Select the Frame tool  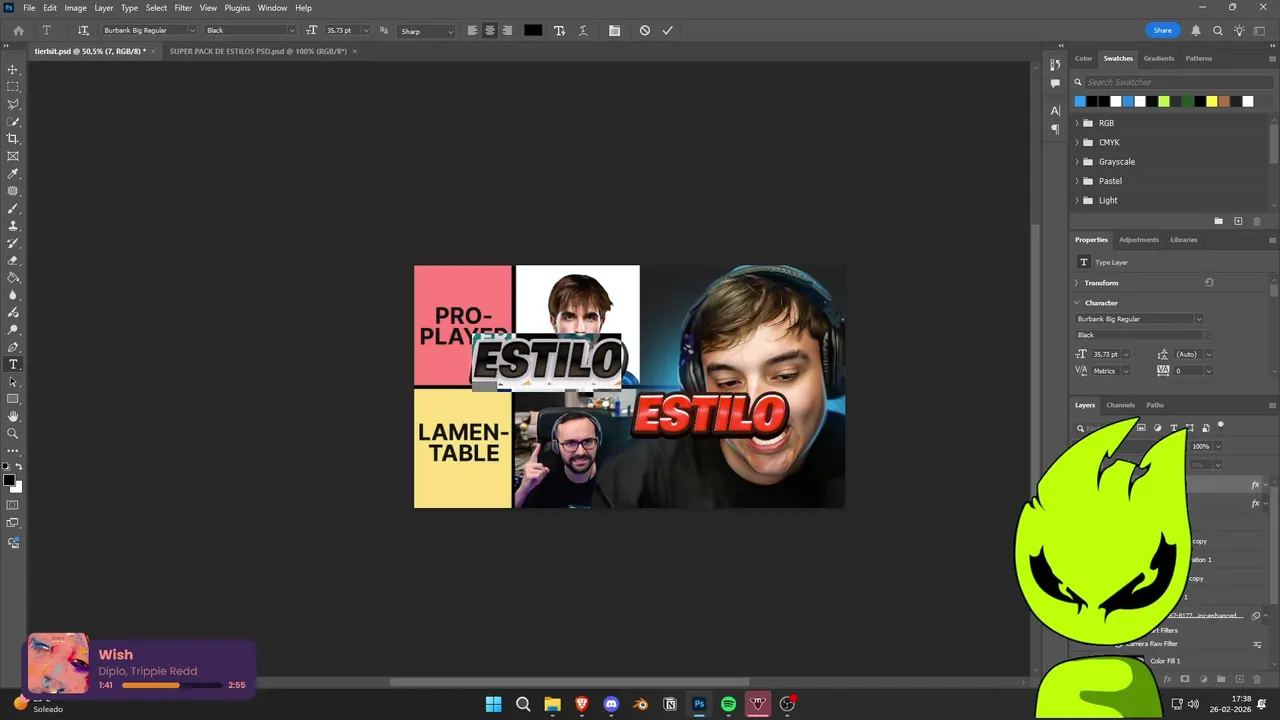13,156
